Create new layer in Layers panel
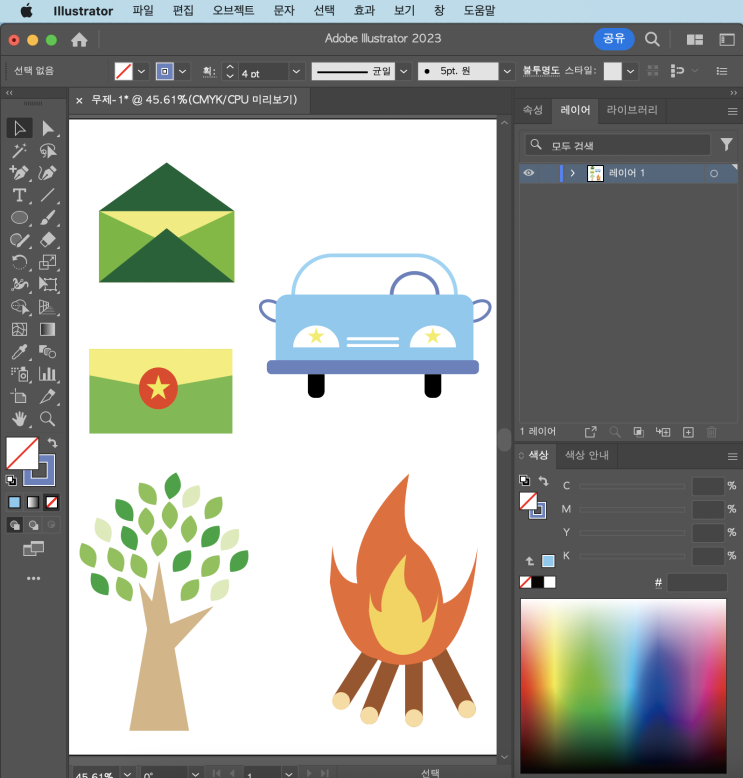The image size is (743, 778). (688, 432)
